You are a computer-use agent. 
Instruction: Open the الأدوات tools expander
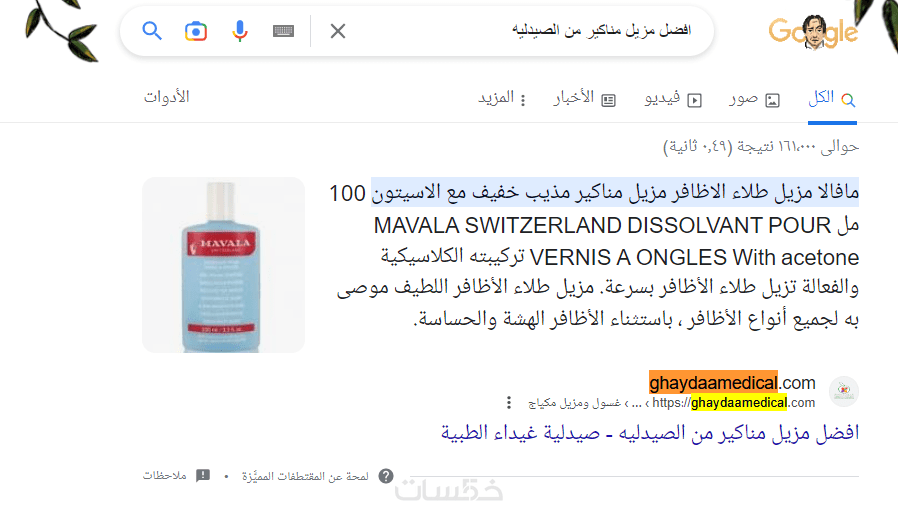(167, 97)
